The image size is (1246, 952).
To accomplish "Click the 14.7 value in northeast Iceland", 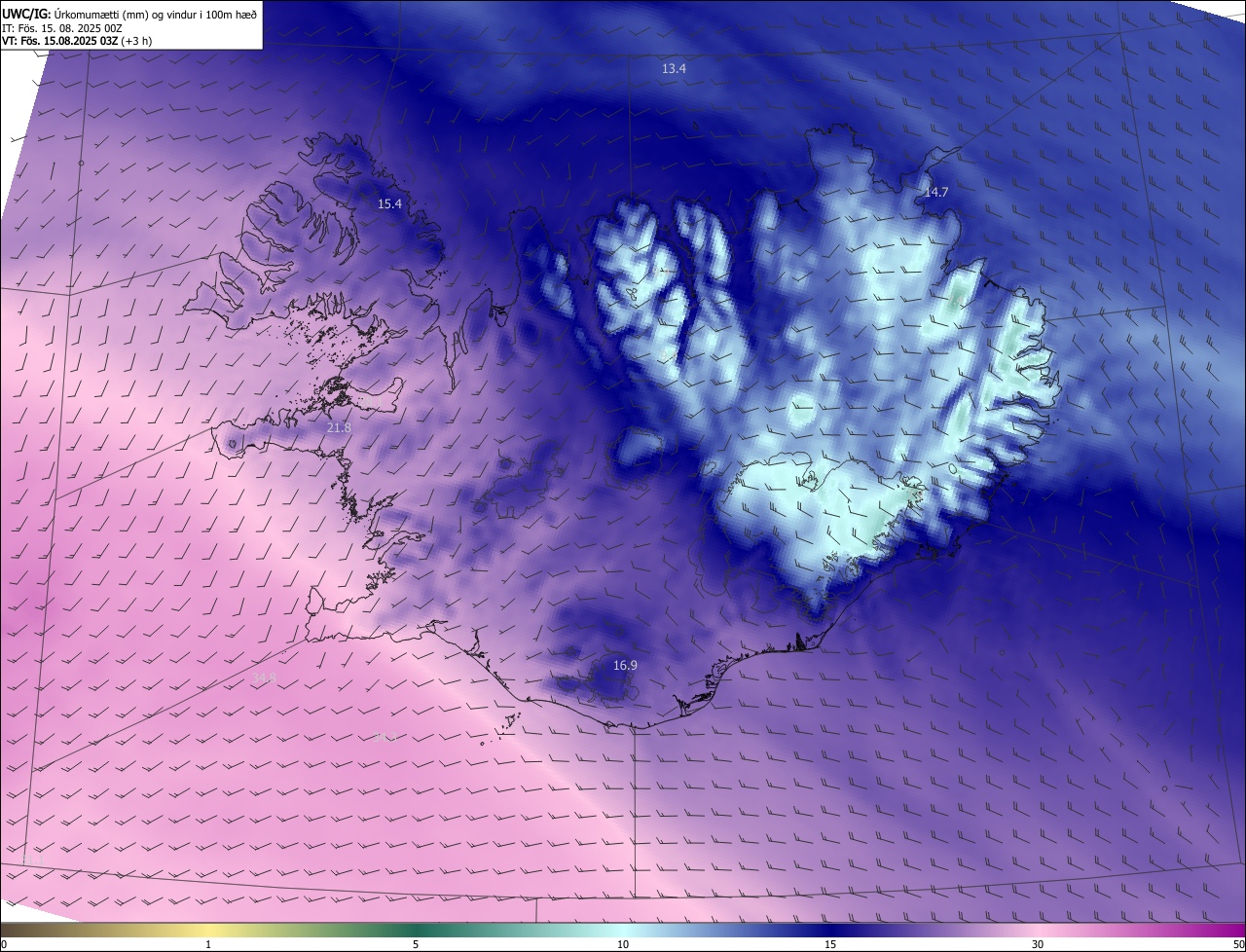I will coord(935,192).
